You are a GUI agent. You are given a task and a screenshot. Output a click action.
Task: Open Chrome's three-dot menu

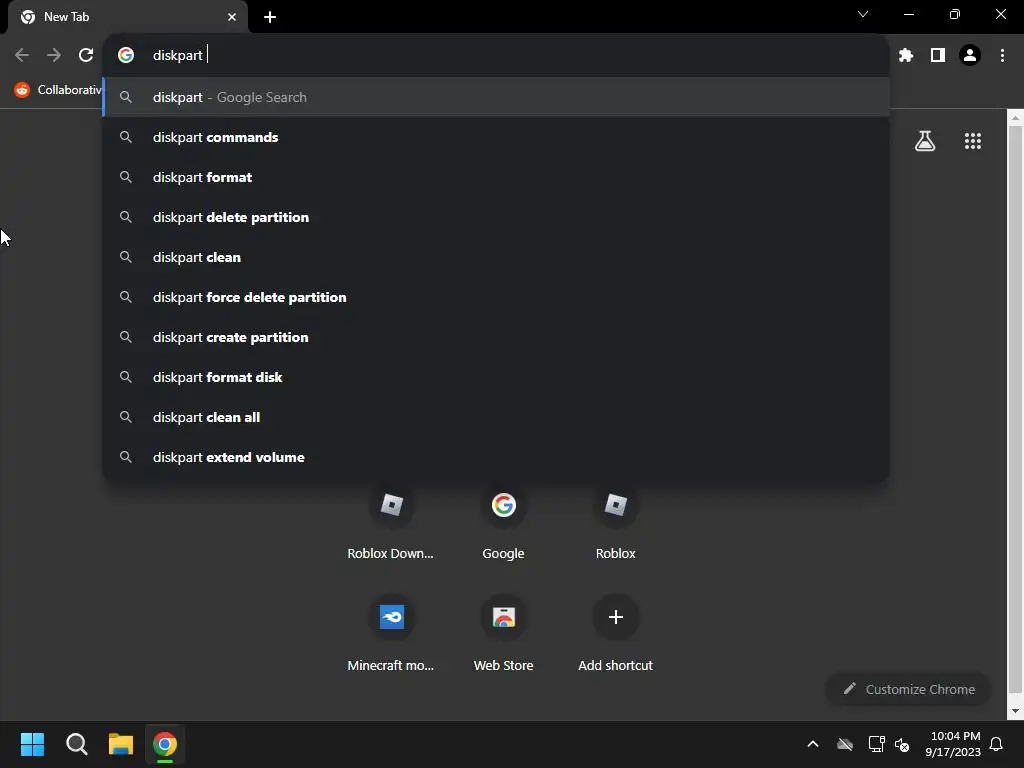pos(1002,55)
